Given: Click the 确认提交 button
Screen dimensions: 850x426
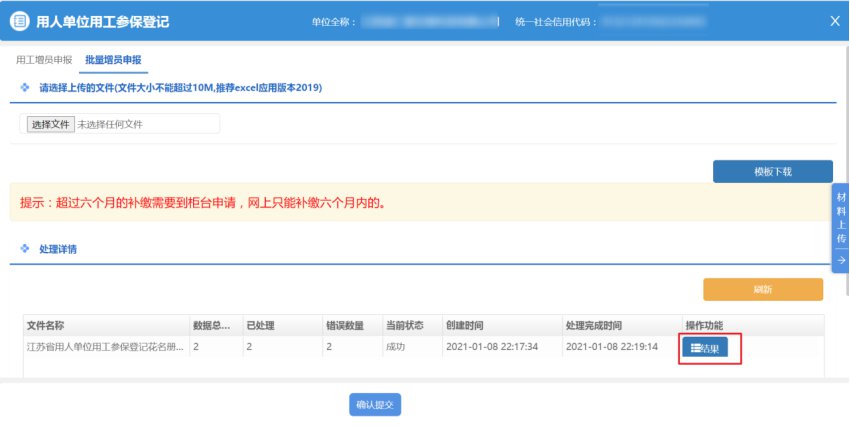Looking at the screenshot, I should click(374, 404).
